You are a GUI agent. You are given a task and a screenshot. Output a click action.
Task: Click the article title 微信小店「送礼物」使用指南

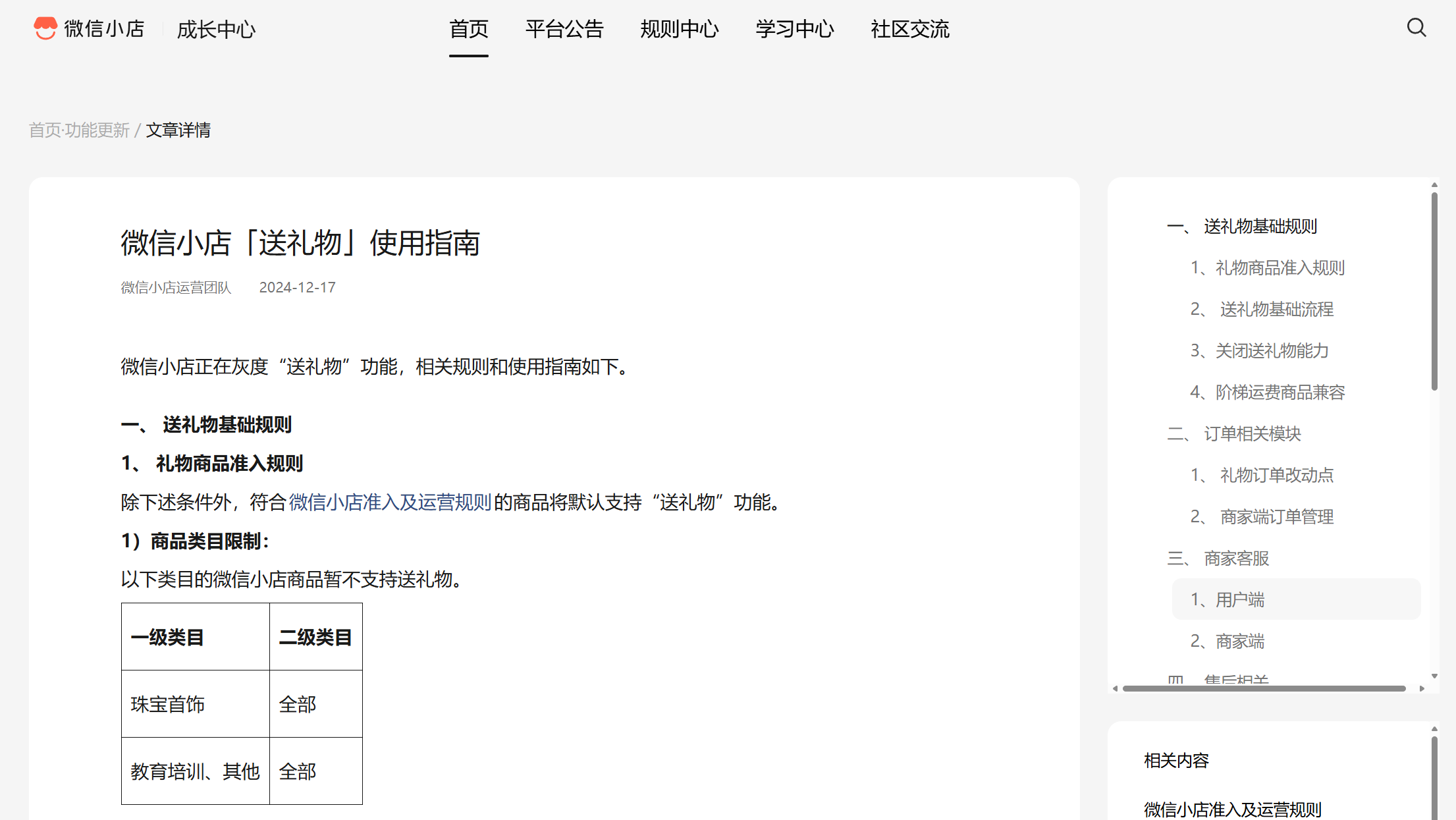[300, 243]
